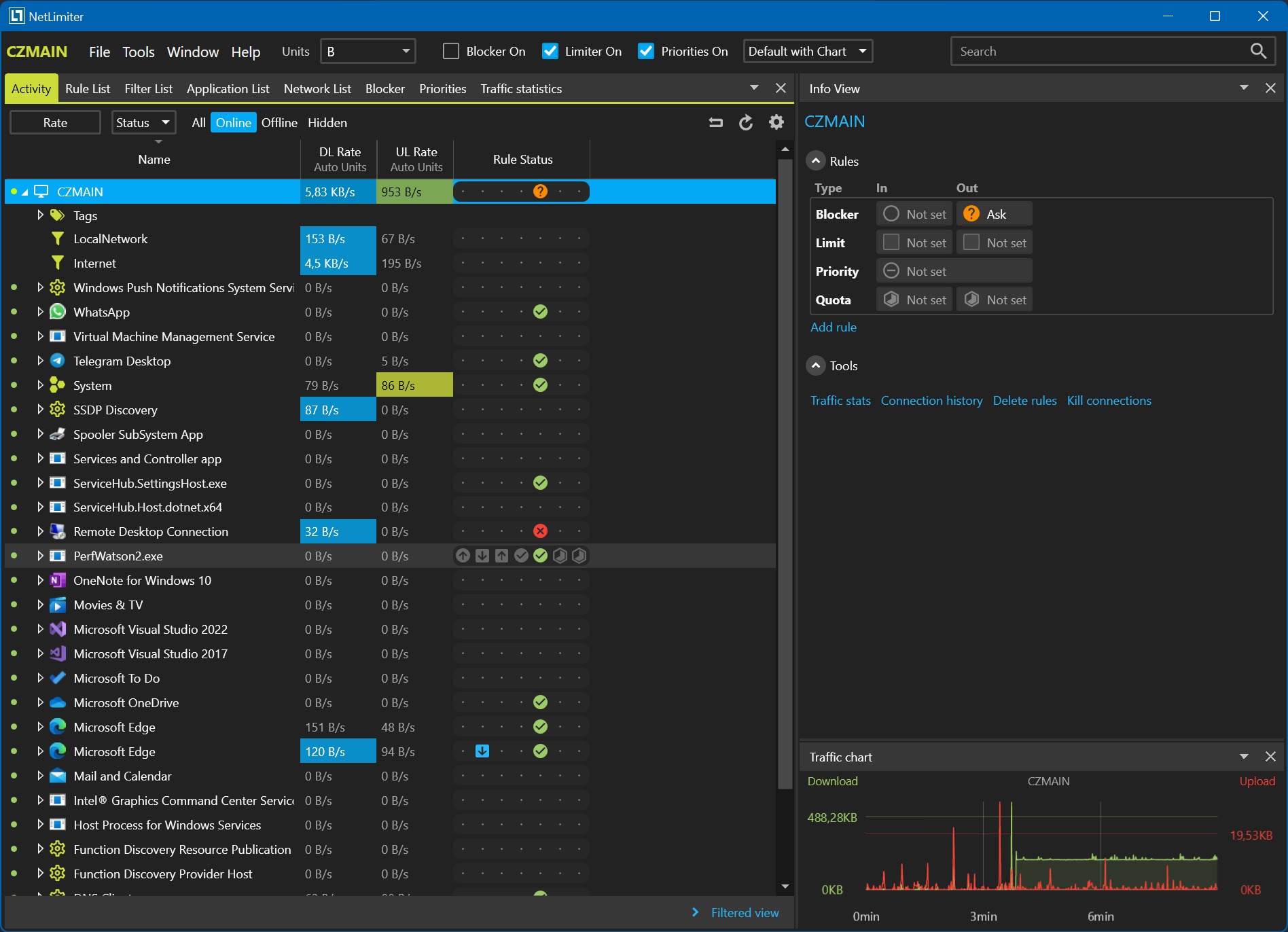This screenshot has height=932, width=1288.
Task: Click the traffic chart graph area
Action: [x=1041, y=846]
